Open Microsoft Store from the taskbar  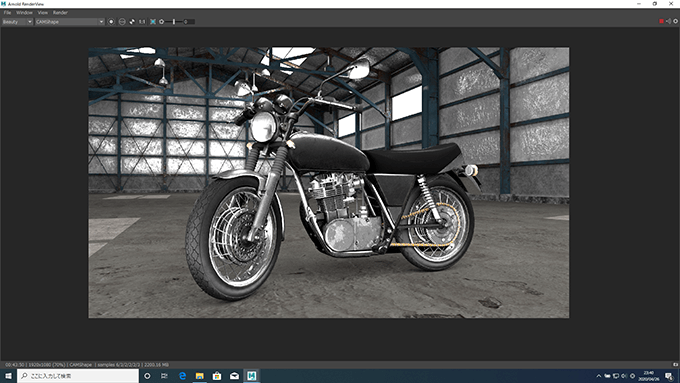point(217,376)
